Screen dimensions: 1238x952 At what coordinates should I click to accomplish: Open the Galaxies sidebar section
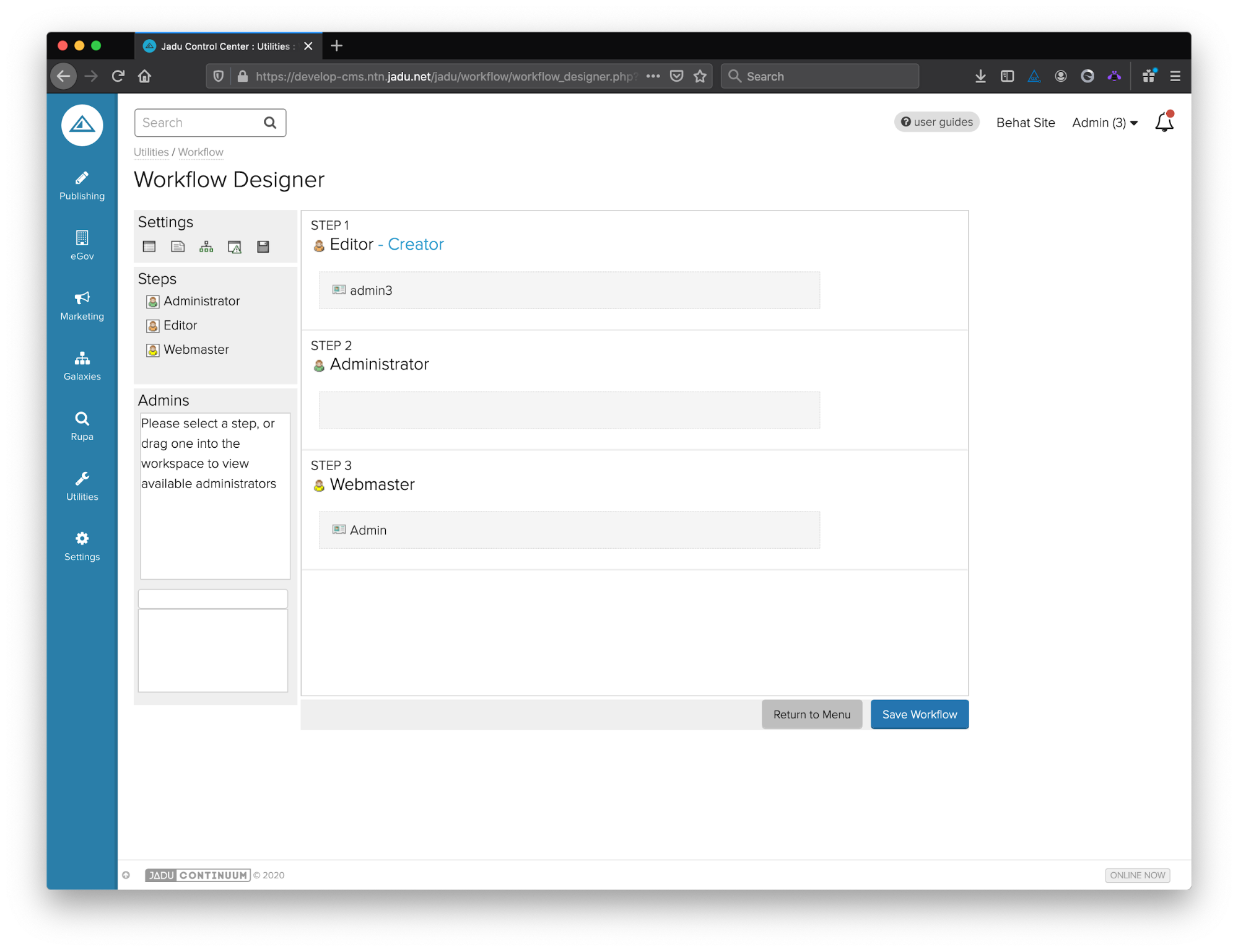point(82,366)
